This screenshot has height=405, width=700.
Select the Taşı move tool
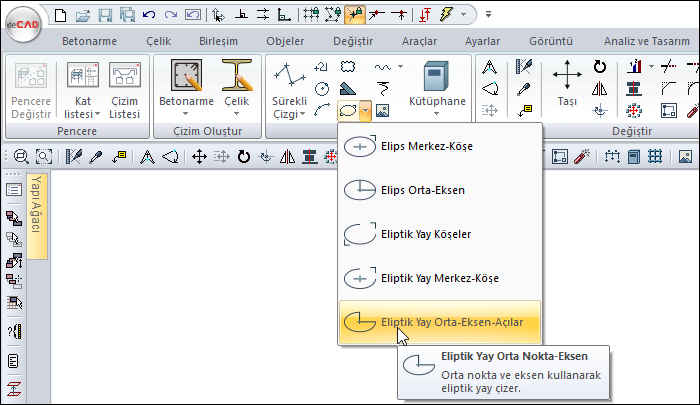[567, 84]
